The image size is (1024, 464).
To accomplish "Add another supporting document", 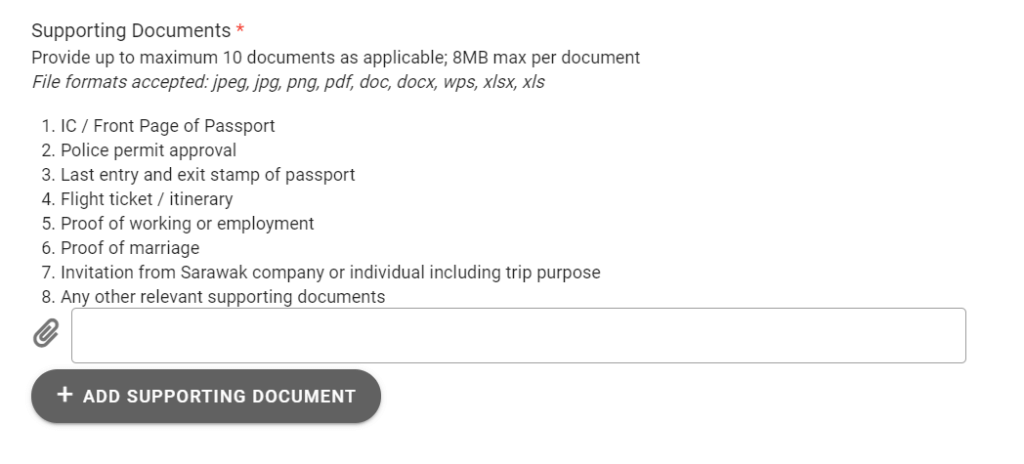I will (206, 396).
